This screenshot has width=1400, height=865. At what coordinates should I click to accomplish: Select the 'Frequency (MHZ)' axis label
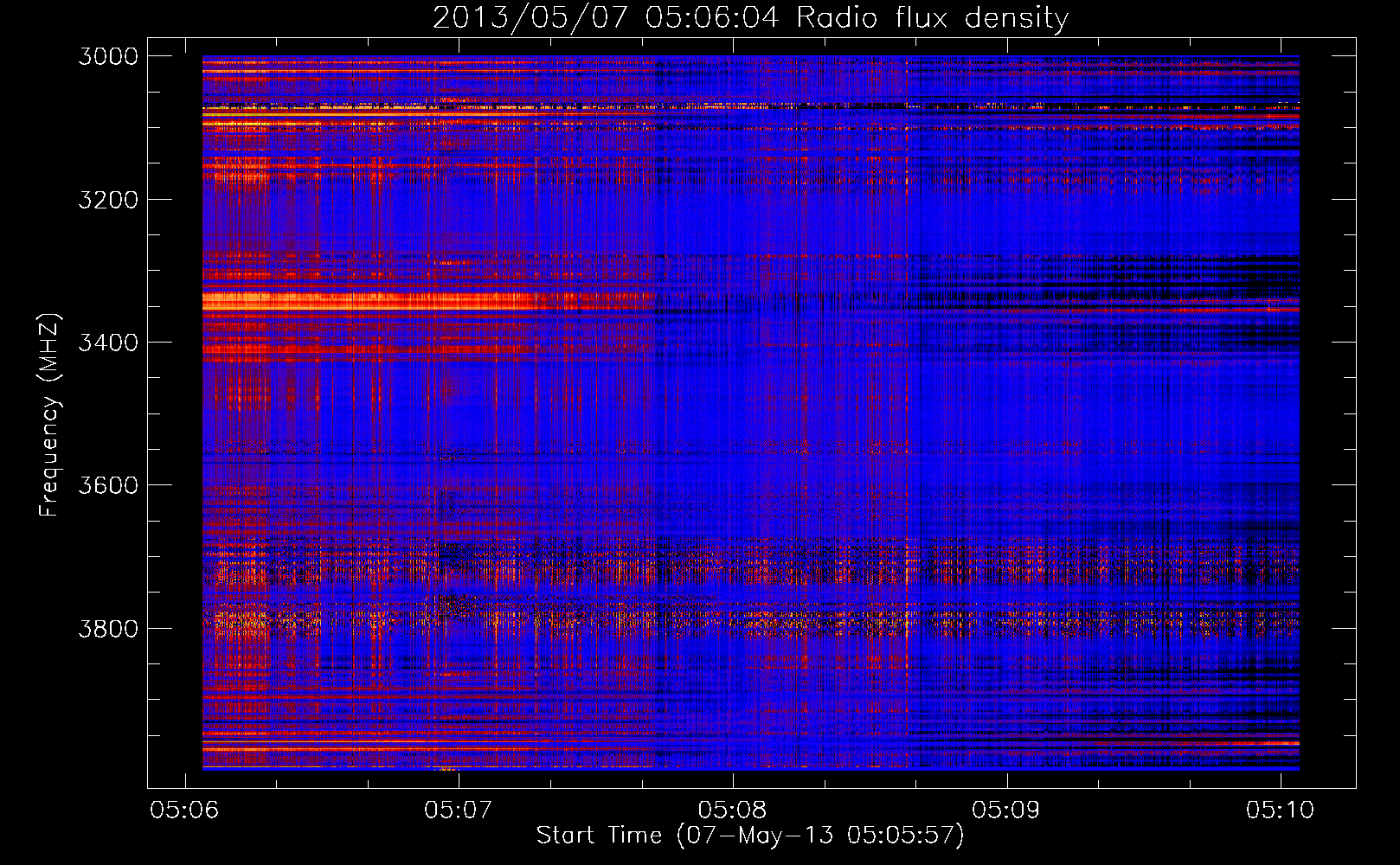(x=49, y=415)
